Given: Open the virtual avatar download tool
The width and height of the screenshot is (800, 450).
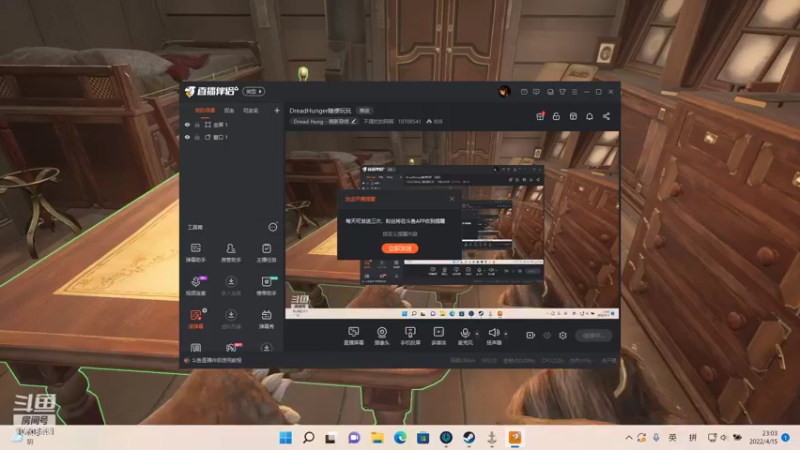Looking at the screenshot, I should [x=231, y=319].
